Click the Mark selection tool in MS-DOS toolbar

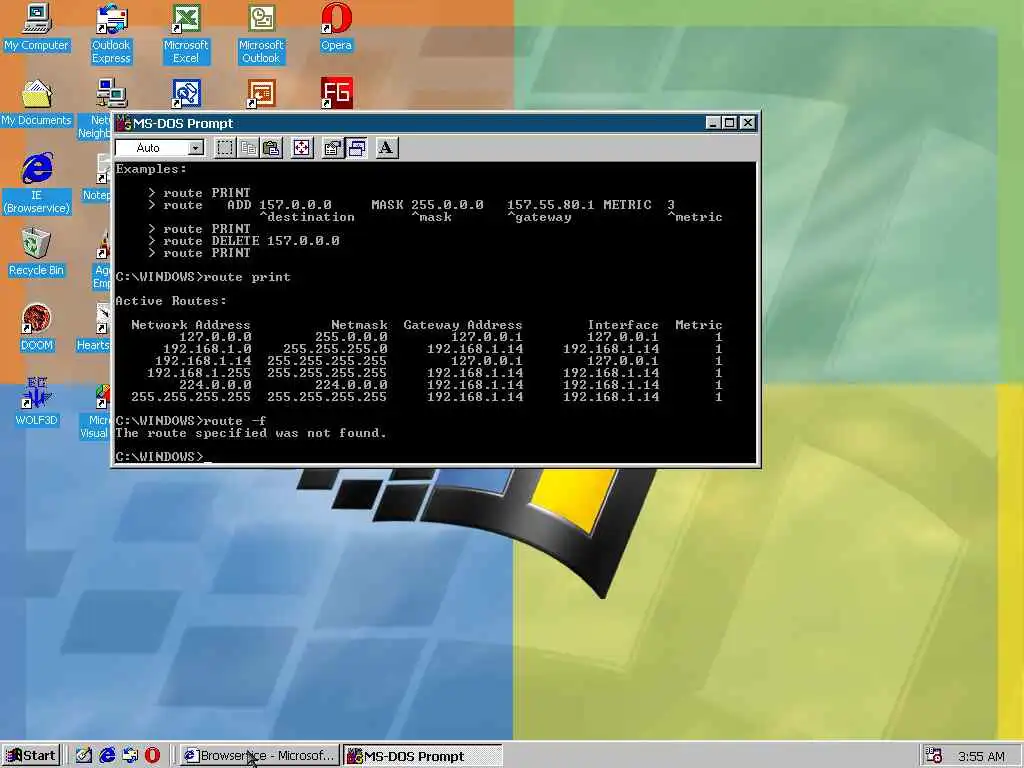[x=225, y=148]
